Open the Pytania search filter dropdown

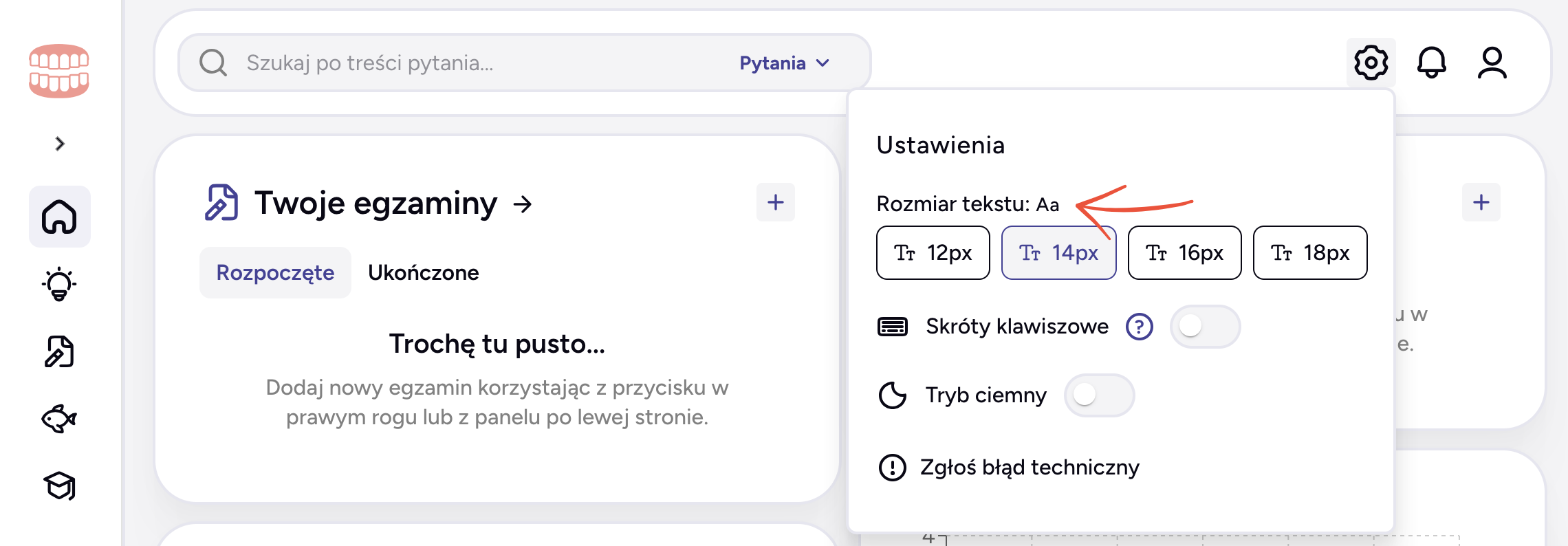[x=785, y=63]
